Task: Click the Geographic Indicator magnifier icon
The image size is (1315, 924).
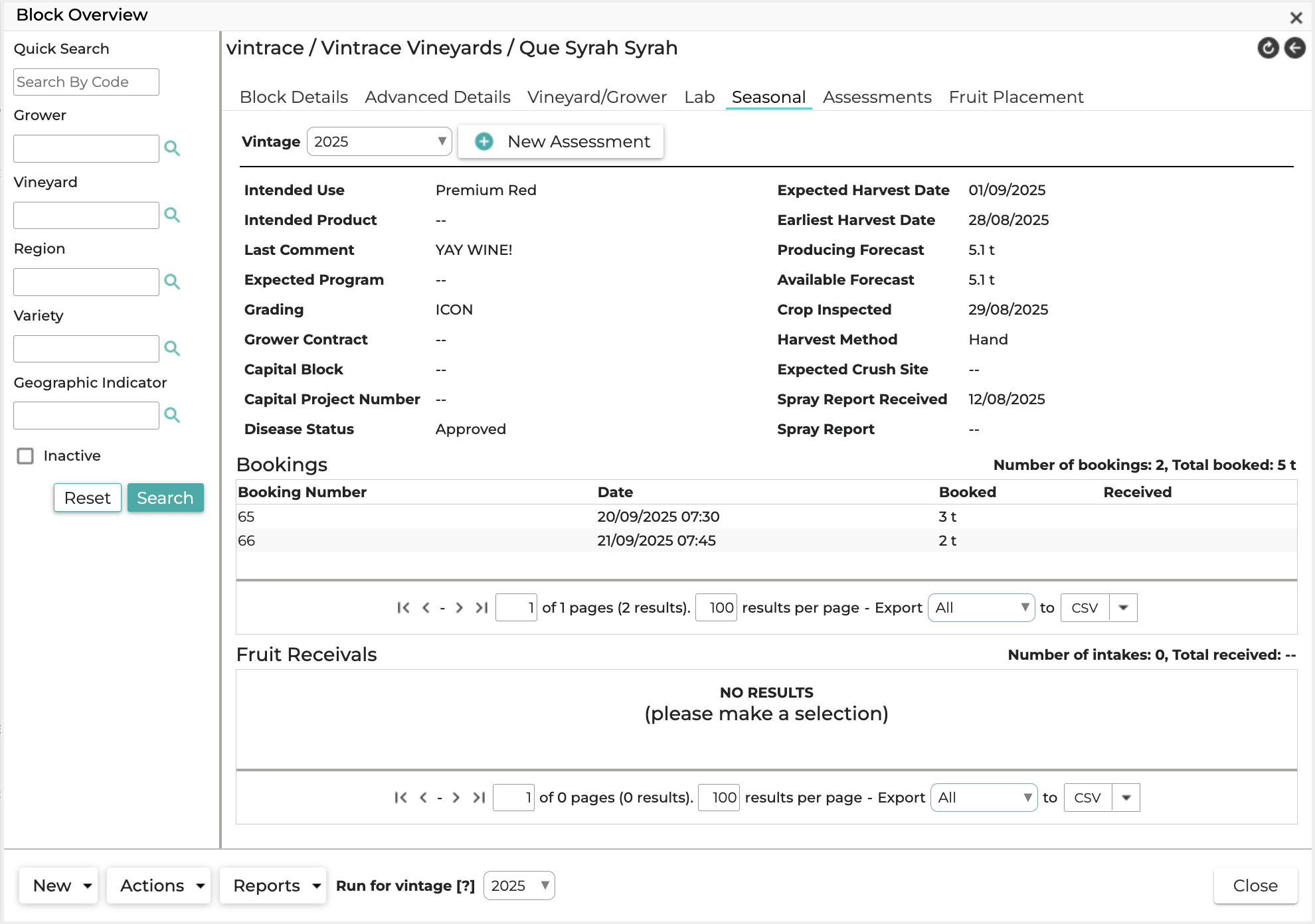Action: tap(172, 416)
